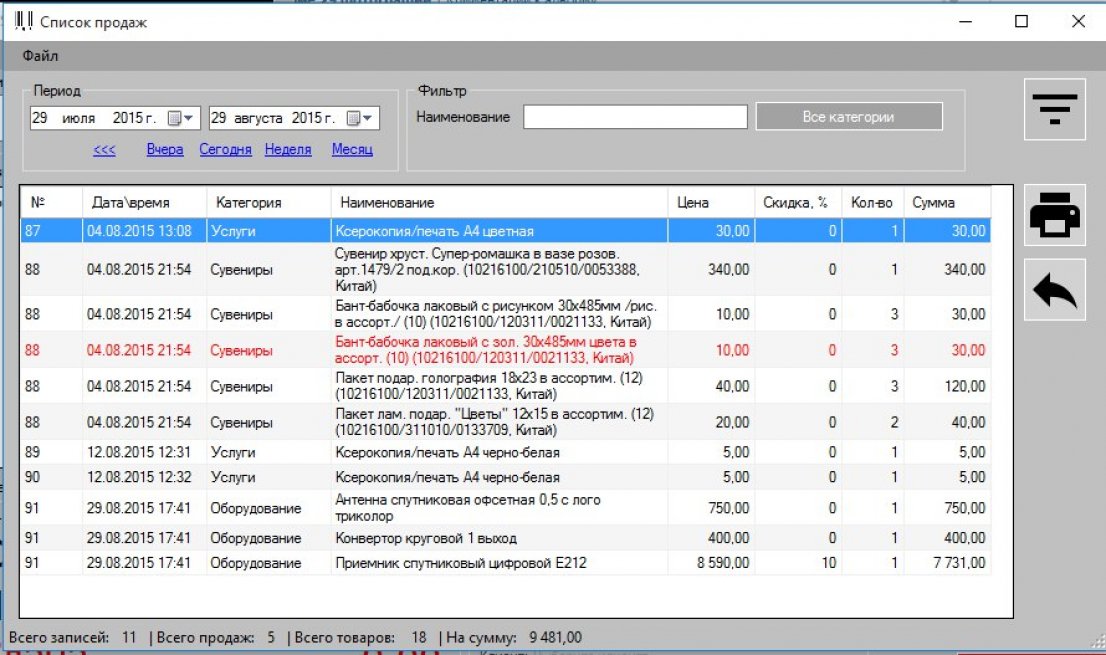Focus the Наименование filter text field
This screenshot has width=1106, height=655.
(635, 117)
